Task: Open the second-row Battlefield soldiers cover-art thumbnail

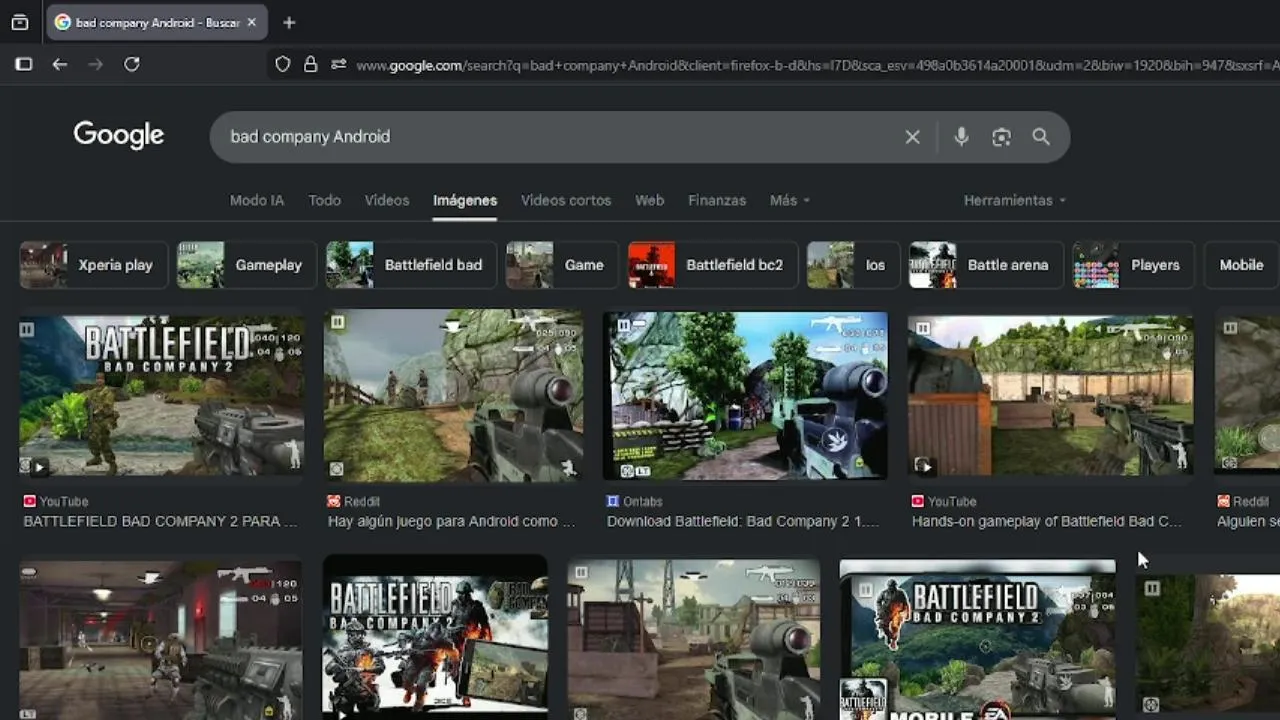Action: click(x=435, y=638)
